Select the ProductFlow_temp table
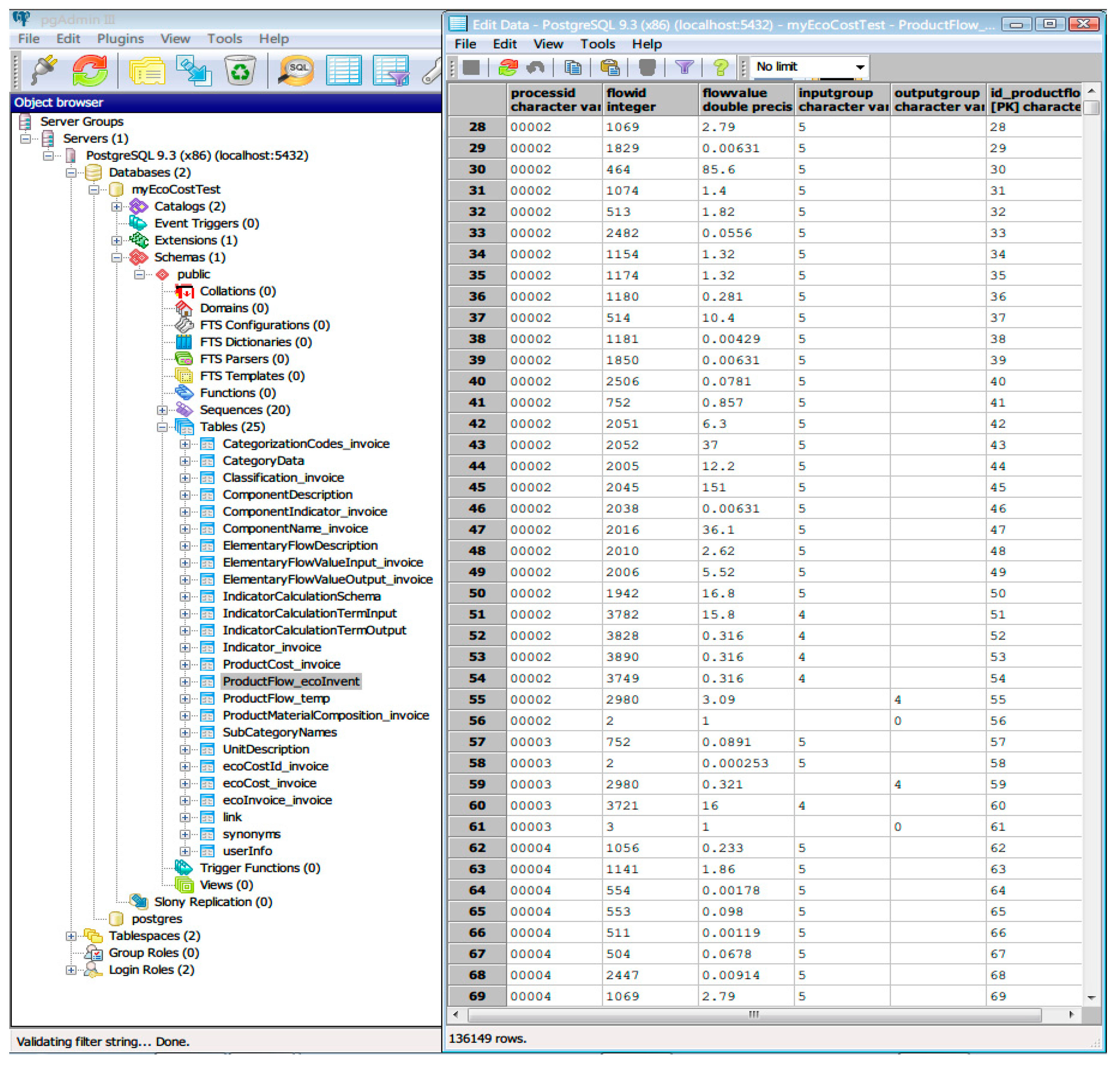This screenshot has width=1120, height=1065. coord(276,698)
